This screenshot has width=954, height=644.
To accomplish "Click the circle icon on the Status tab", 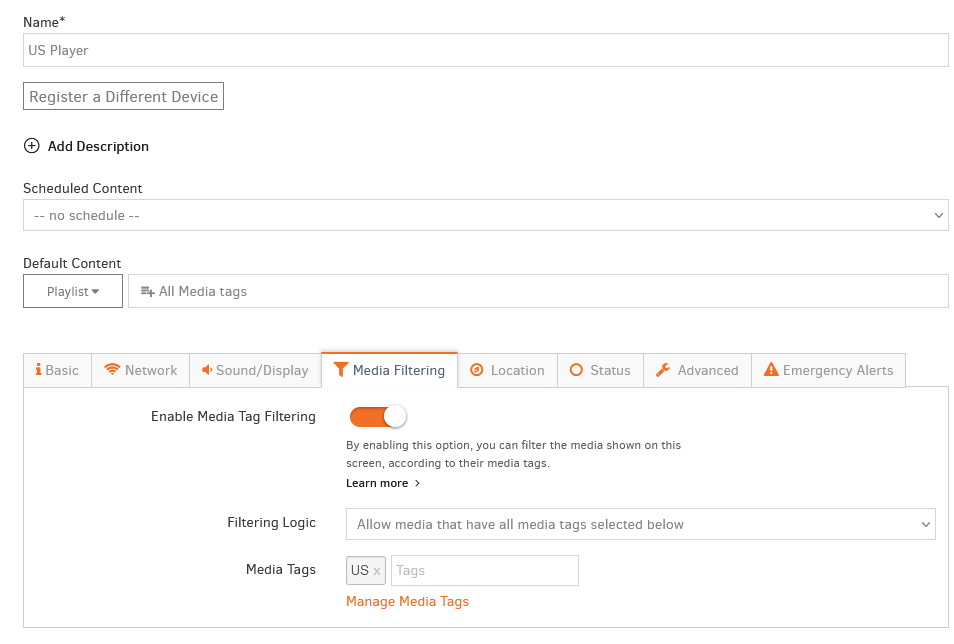I will point(577,370).
